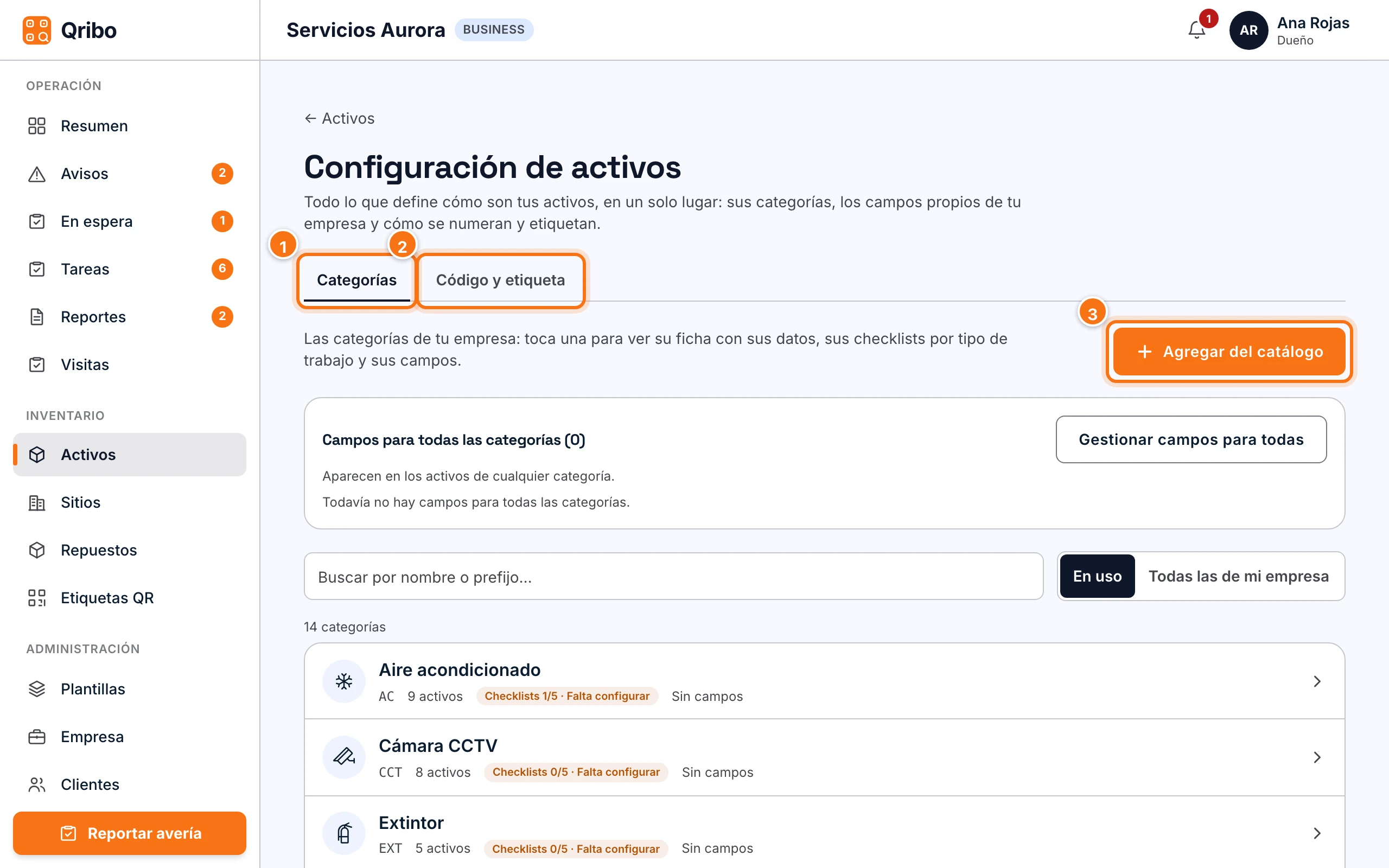1389x868 pixels.
Task: Click the Avisos warning triangle icon
Action: tap(37, 174)
